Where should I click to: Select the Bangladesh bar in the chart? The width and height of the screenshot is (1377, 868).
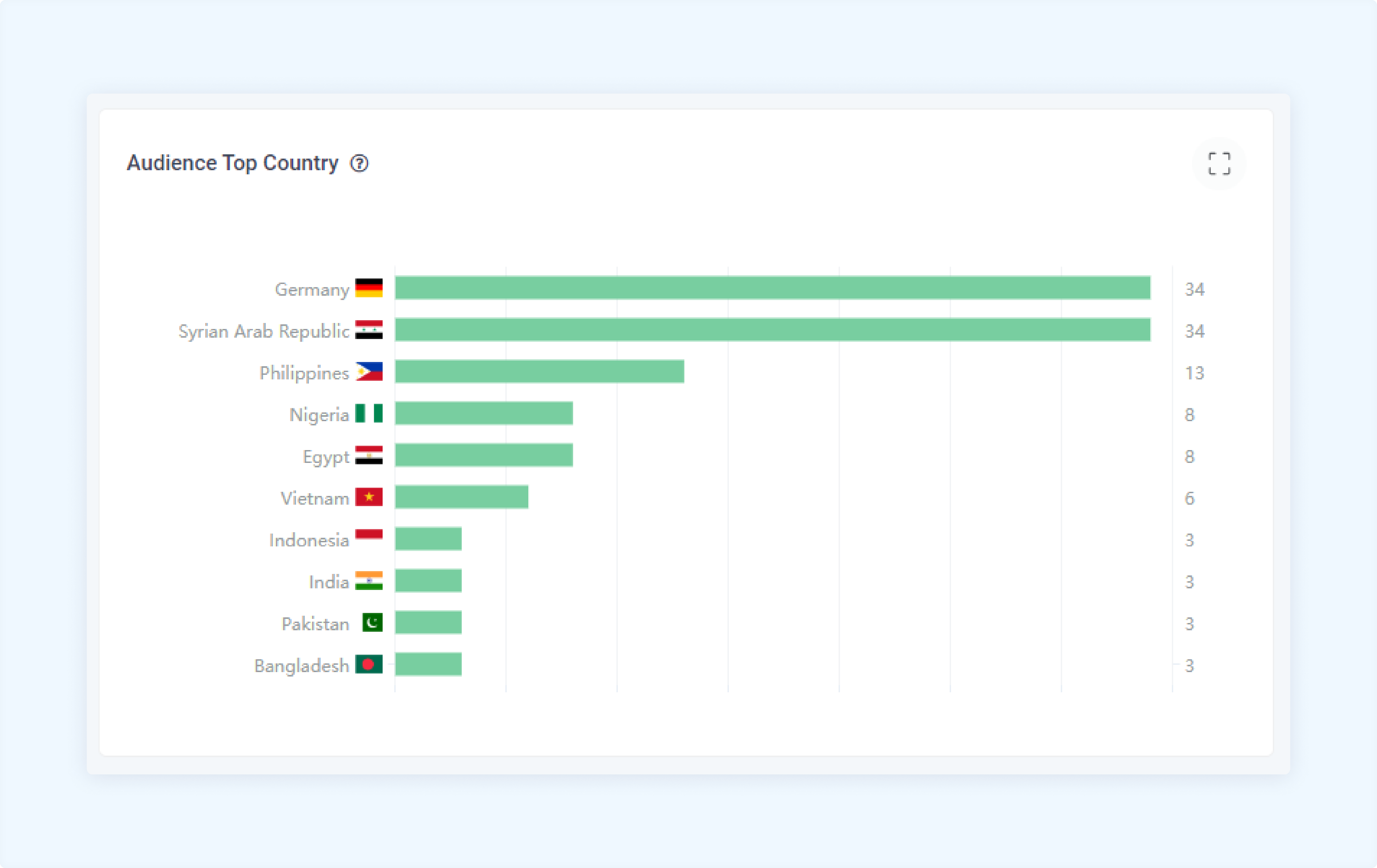coord(428,664)
